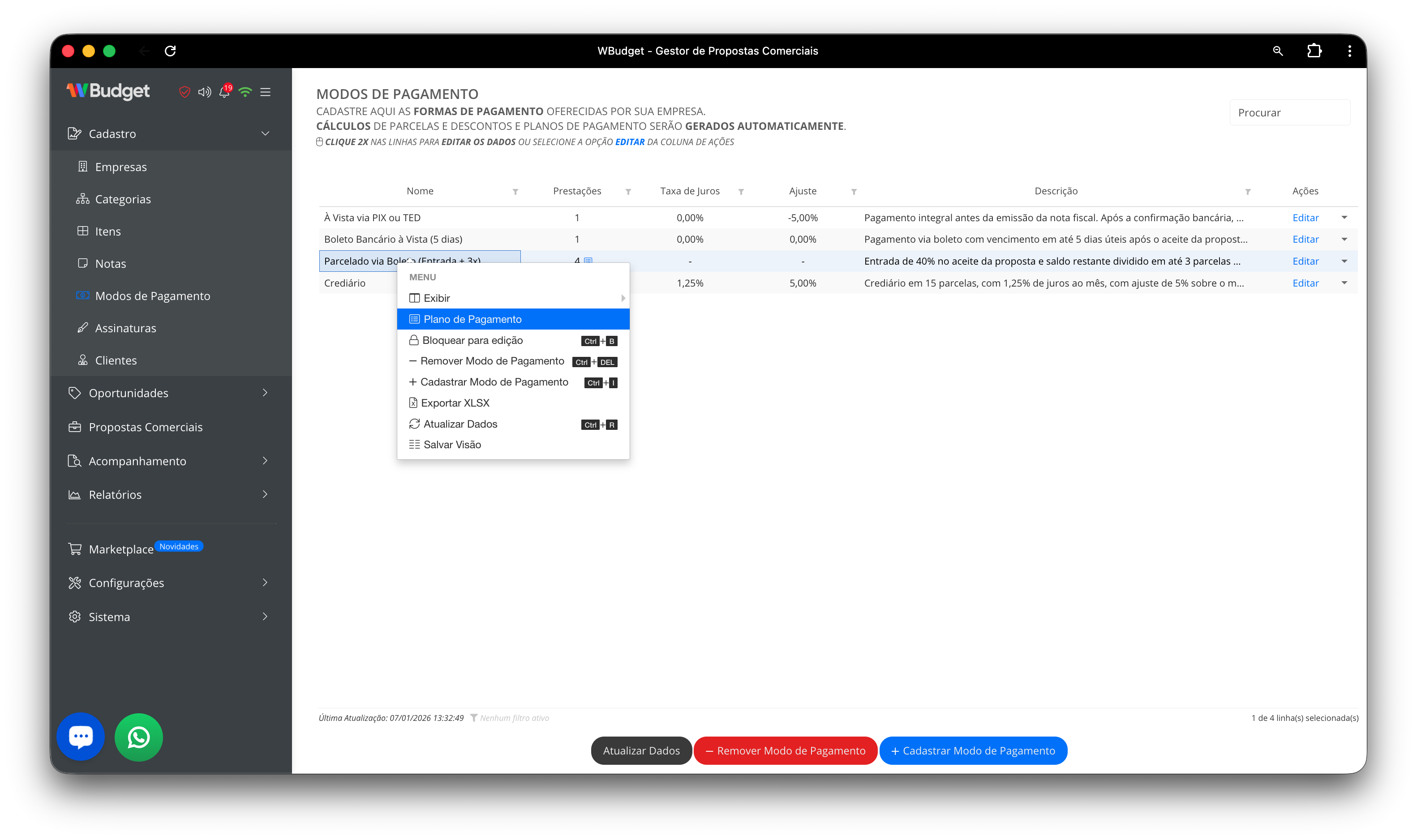This screenshot has height=840, width=1417.
Task: Click the filter funnel on the Nome column
Action: click(x=515, y=191)
